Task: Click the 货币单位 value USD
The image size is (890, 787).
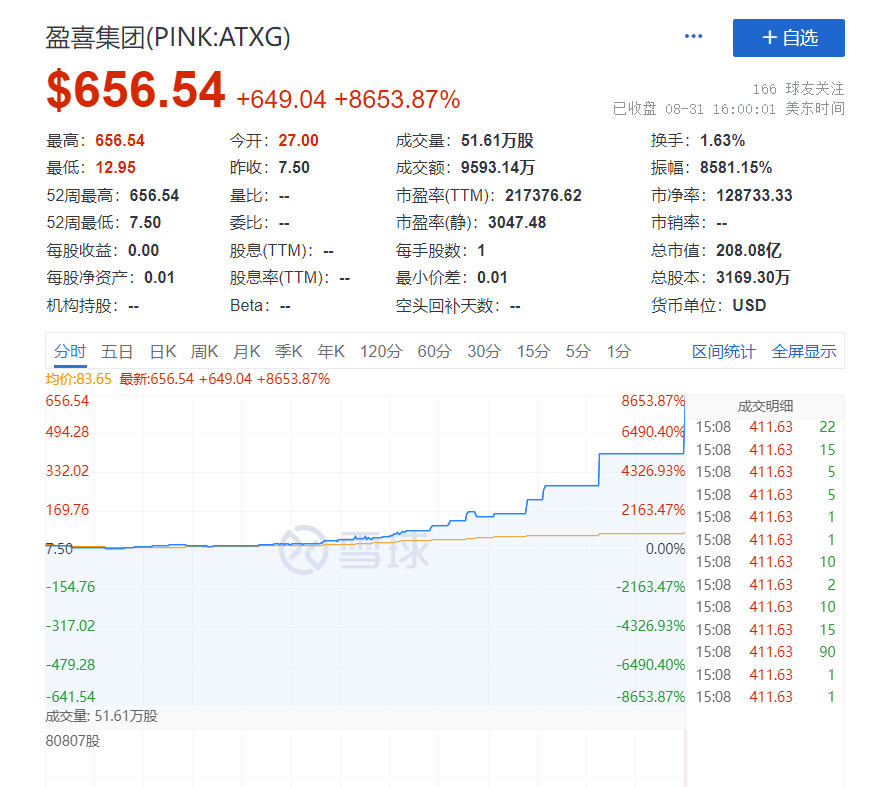Action: pyautogui.click(x=749, y=306)
